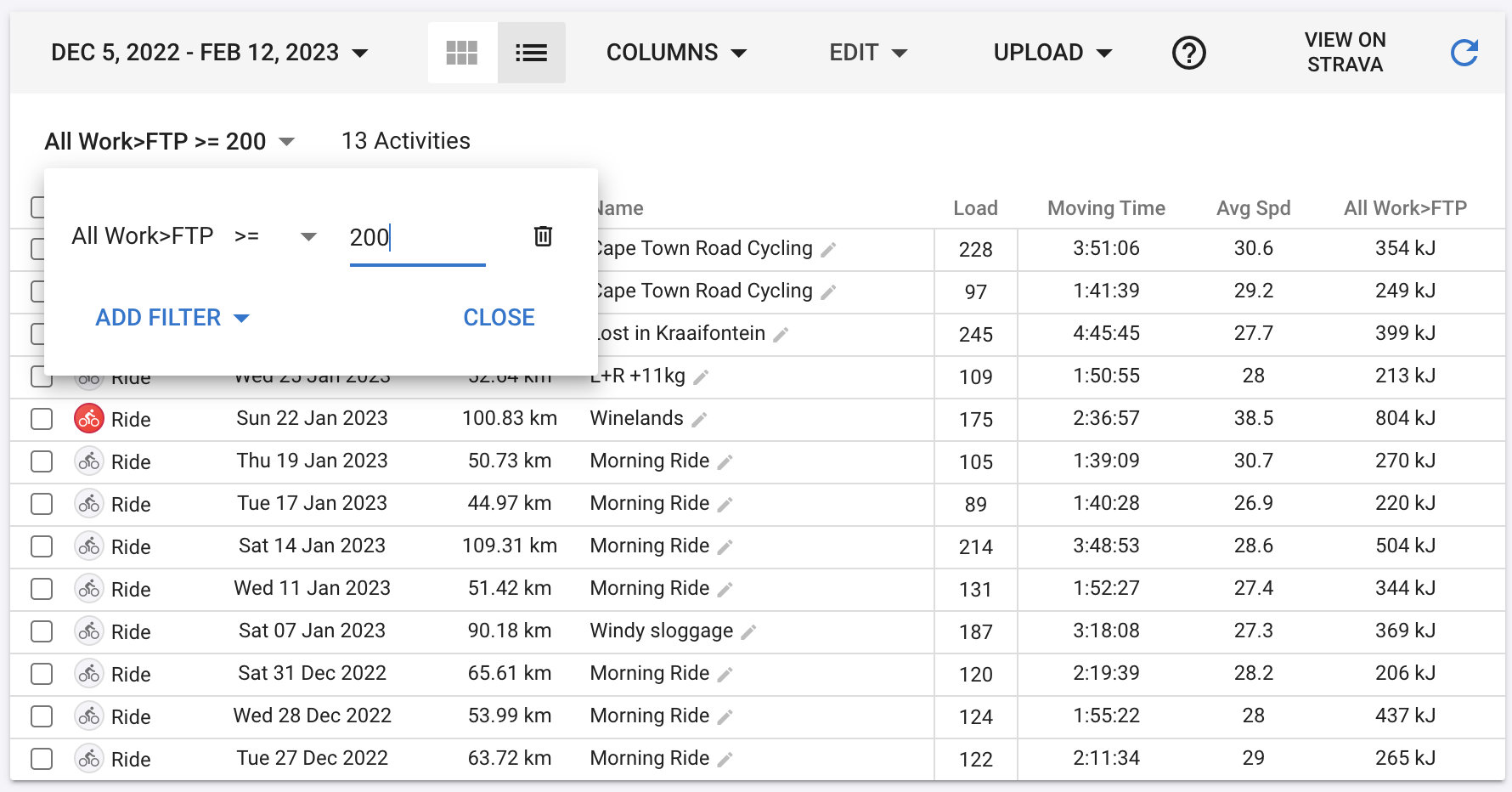
Task: Edit name of Tue 27 Dec Morning Ride
Action: tap(725, 760)
